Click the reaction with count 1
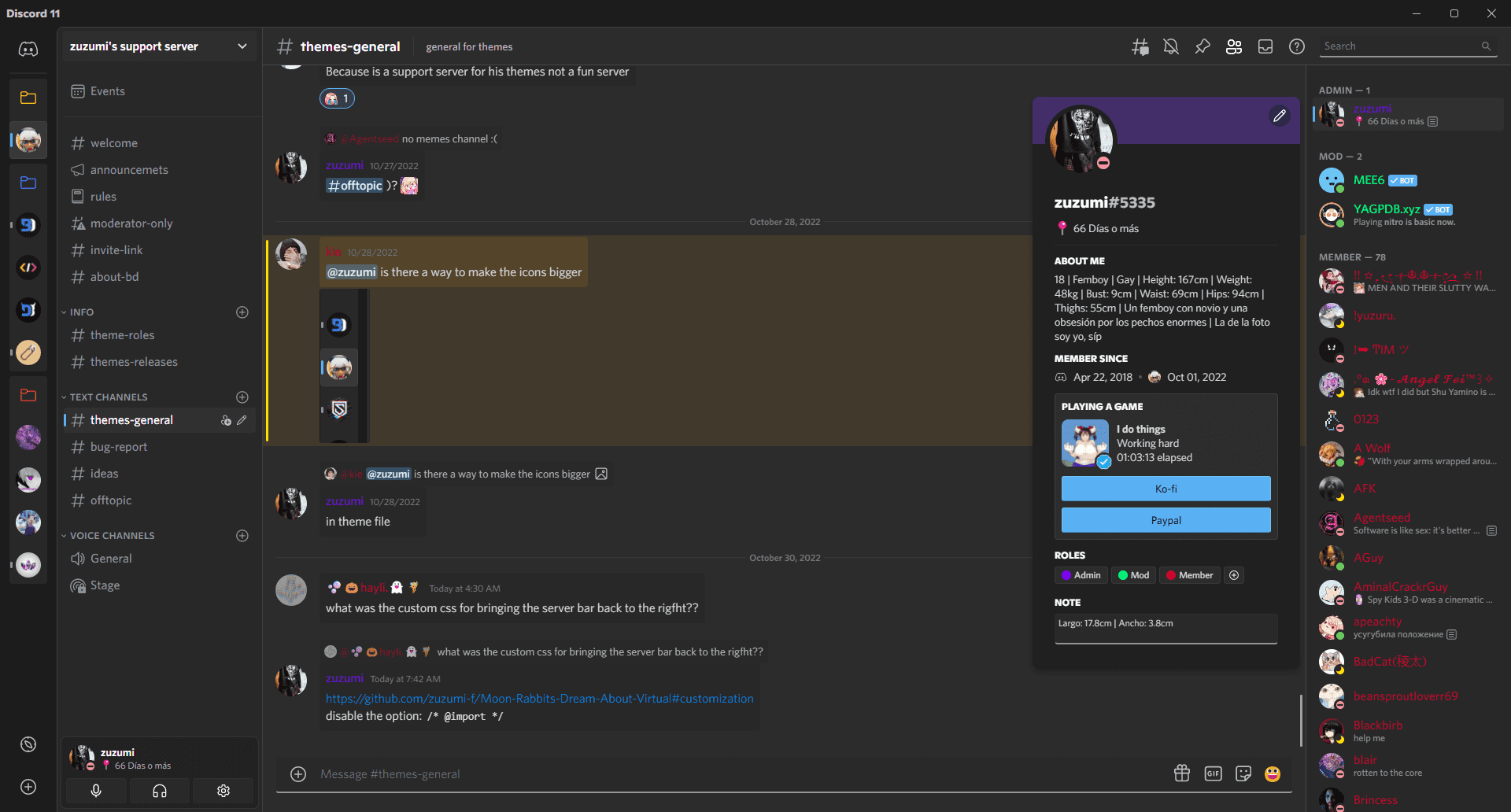Viewport: 1511px width, 812px height. pyautogui.click(x=337, y=98)
